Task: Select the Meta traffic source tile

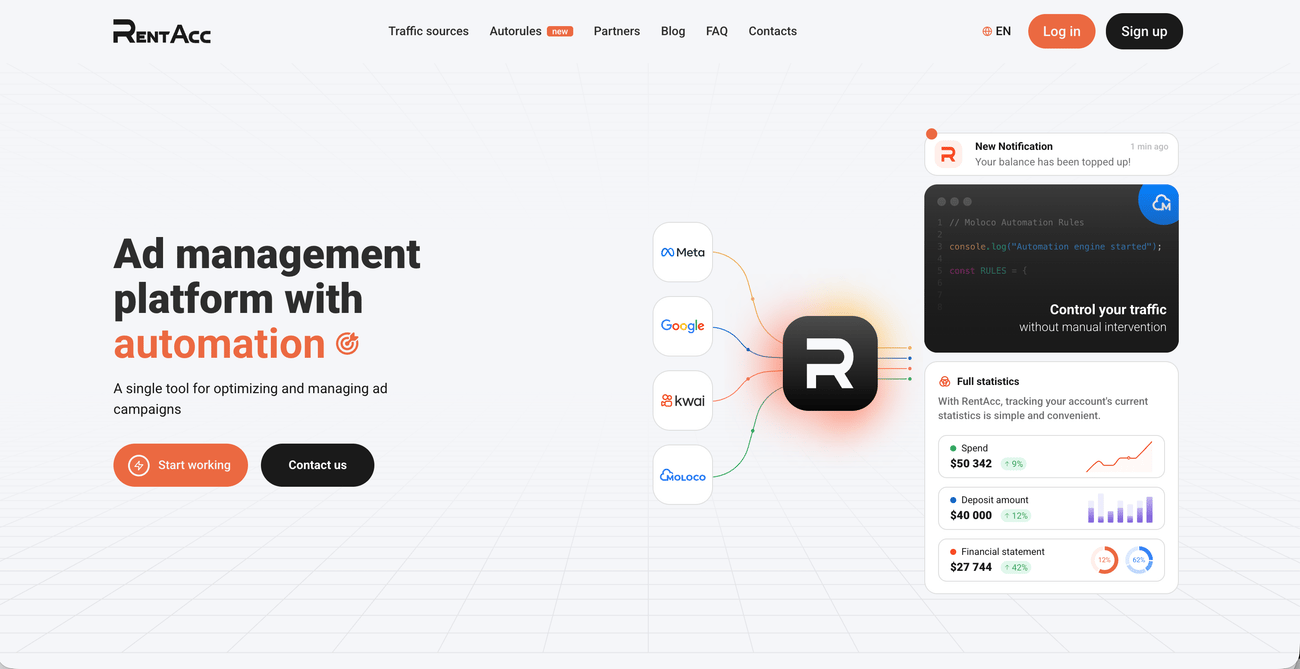Action: coord(683,252)
